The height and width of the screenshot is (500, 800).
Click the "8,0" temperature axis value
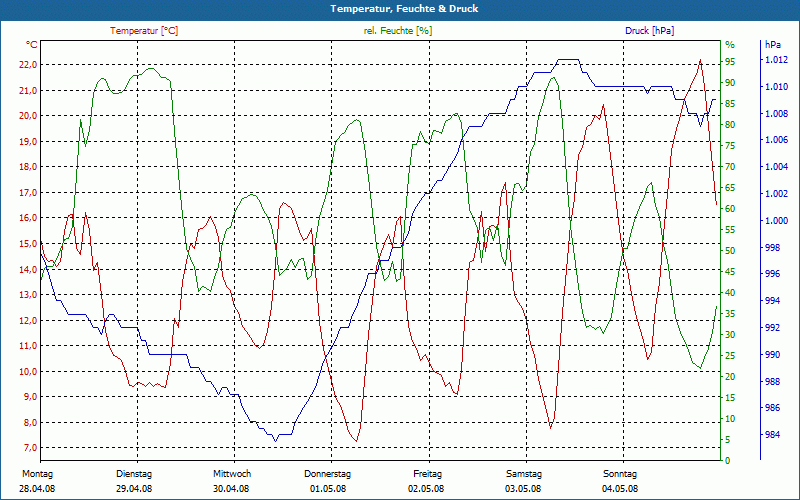point(31,422)
